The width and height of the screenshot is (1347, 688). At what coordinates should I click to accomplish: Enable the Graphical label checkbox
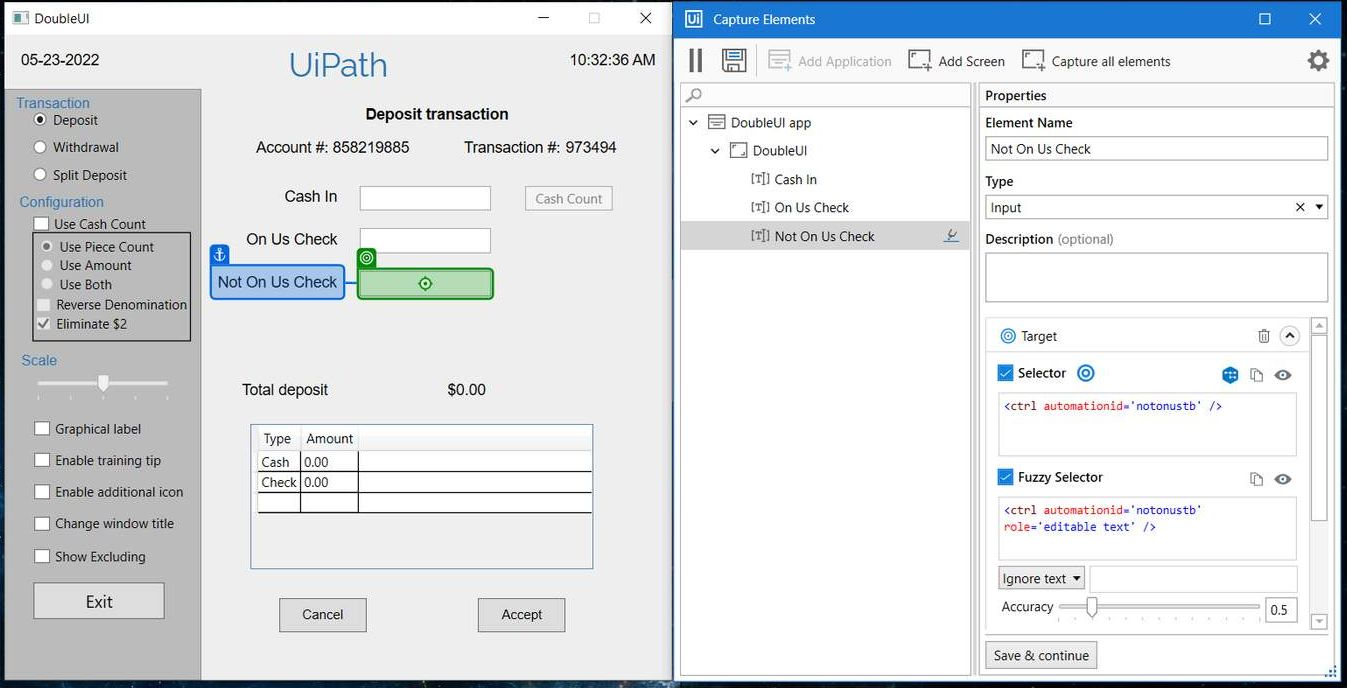(42, 429)
